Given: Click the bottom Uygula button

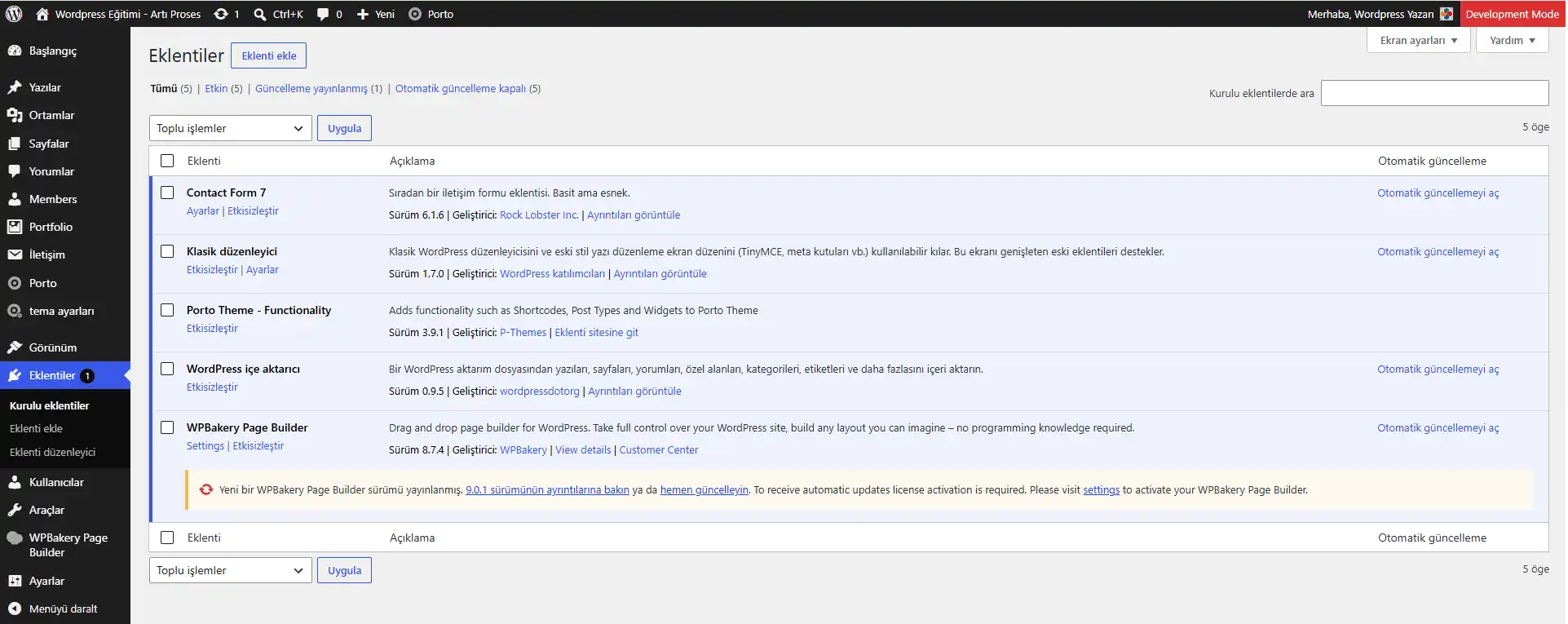Looking at the screenshot, I should (x=344, y=570).
